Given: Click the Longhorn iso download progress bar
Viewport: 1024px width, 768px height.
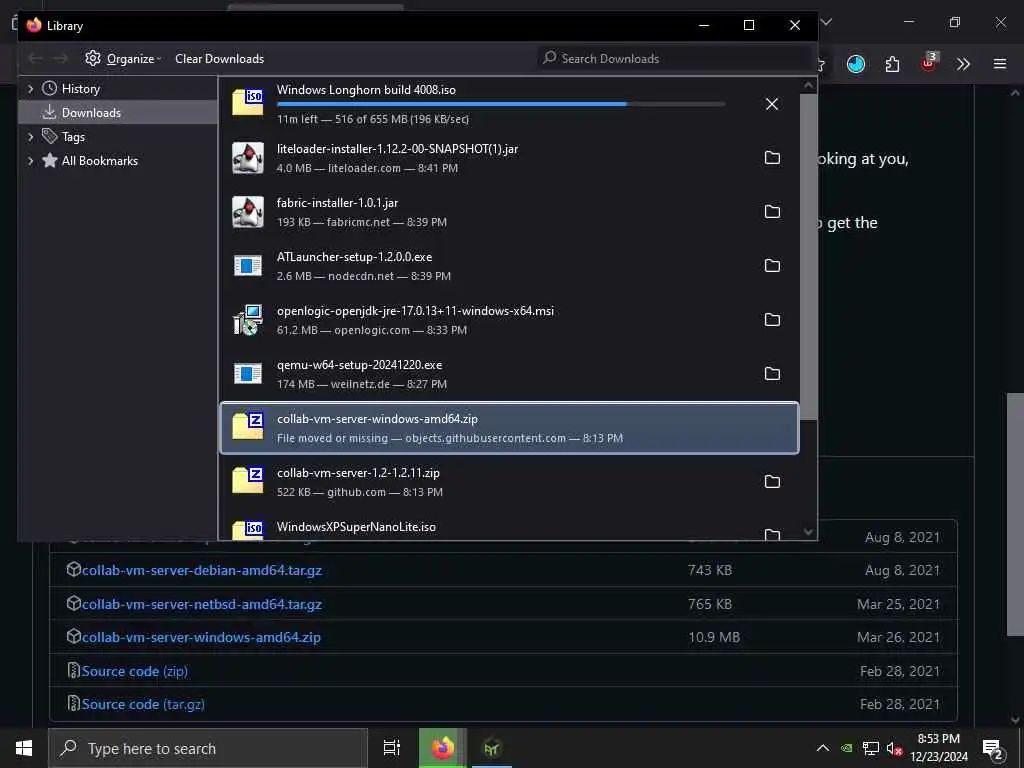Looking at the screenshot, I should [x=501, y=104].
